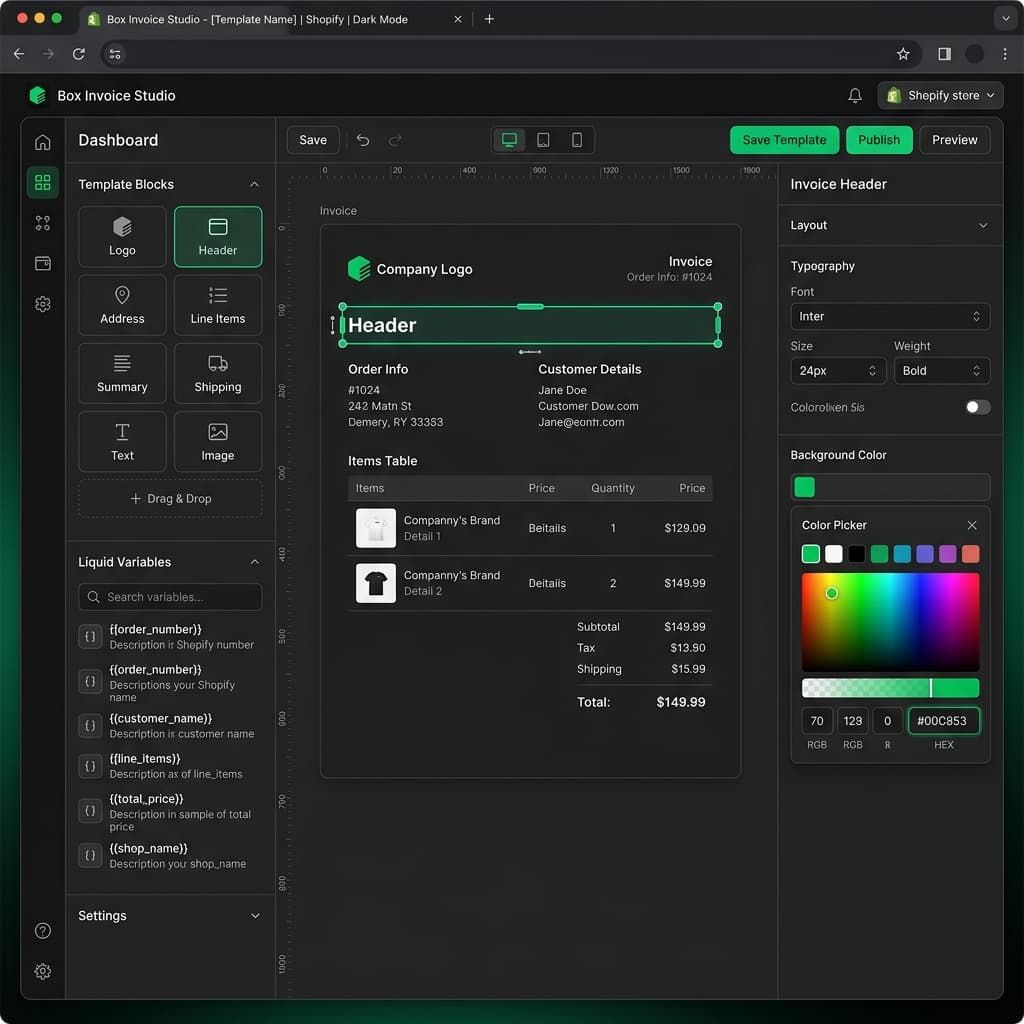This screenshot has height=1024, width=1024.
Task: Select the {{customer_name}} variable
Action: pyautogui.click(x=169, y=725)
